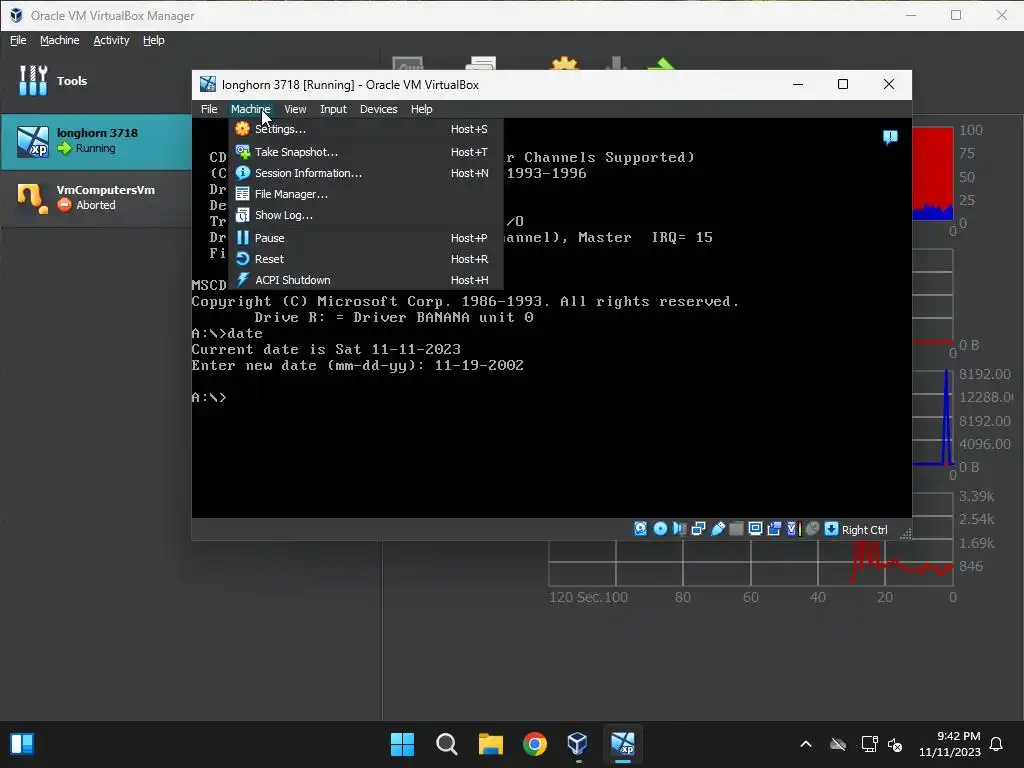This screenshot has width=1024, height=768.
Task: Open the Manager window's File menu
Action: (x=18, y=40)
